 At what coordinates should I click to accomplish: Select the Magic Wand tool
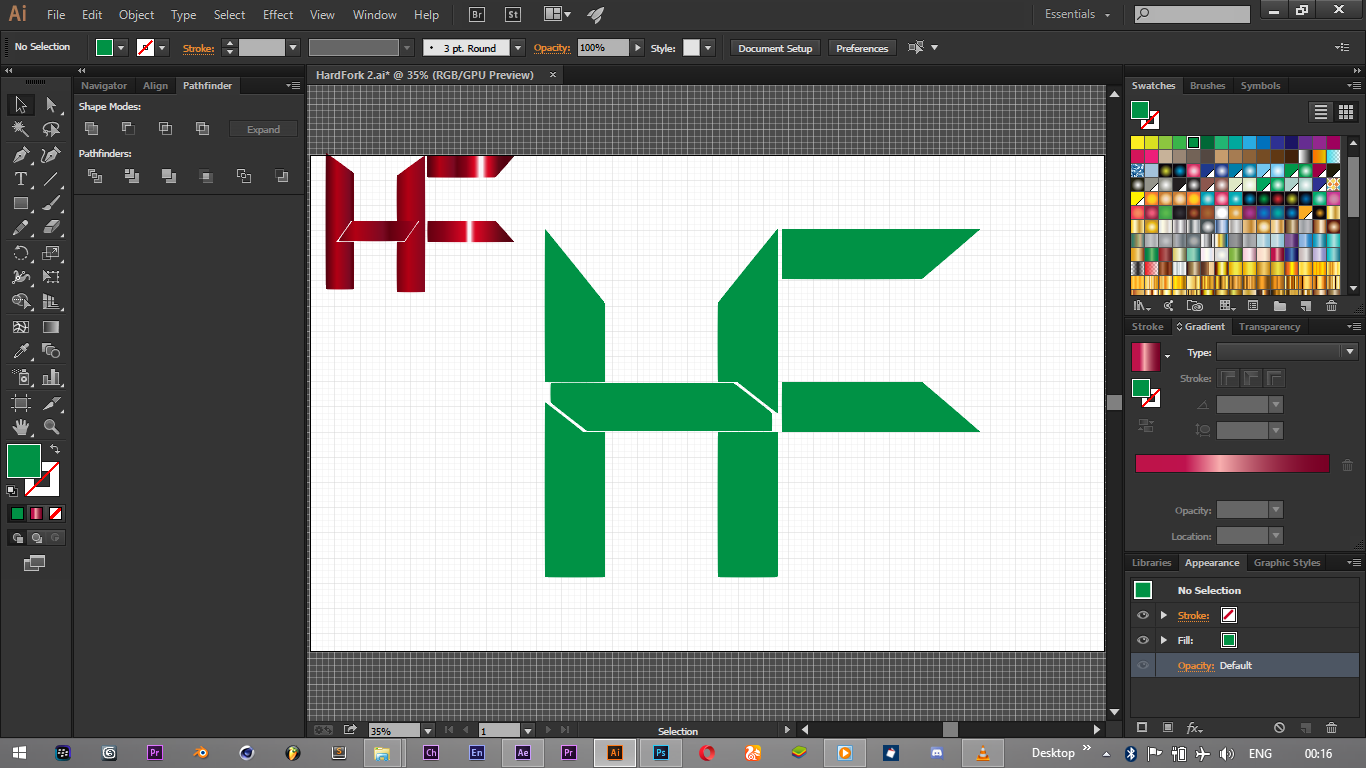(x=20, y=129)
